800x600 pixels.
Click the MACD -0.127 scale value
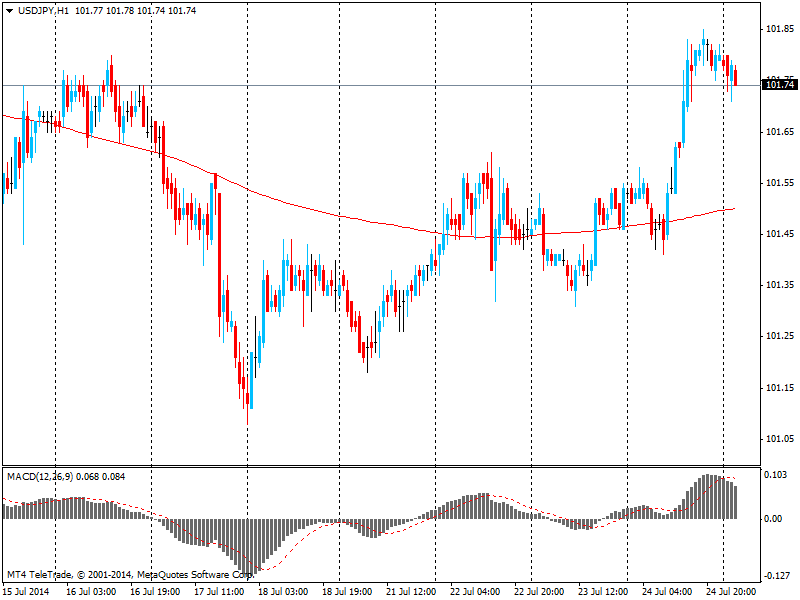click(777, 575)
